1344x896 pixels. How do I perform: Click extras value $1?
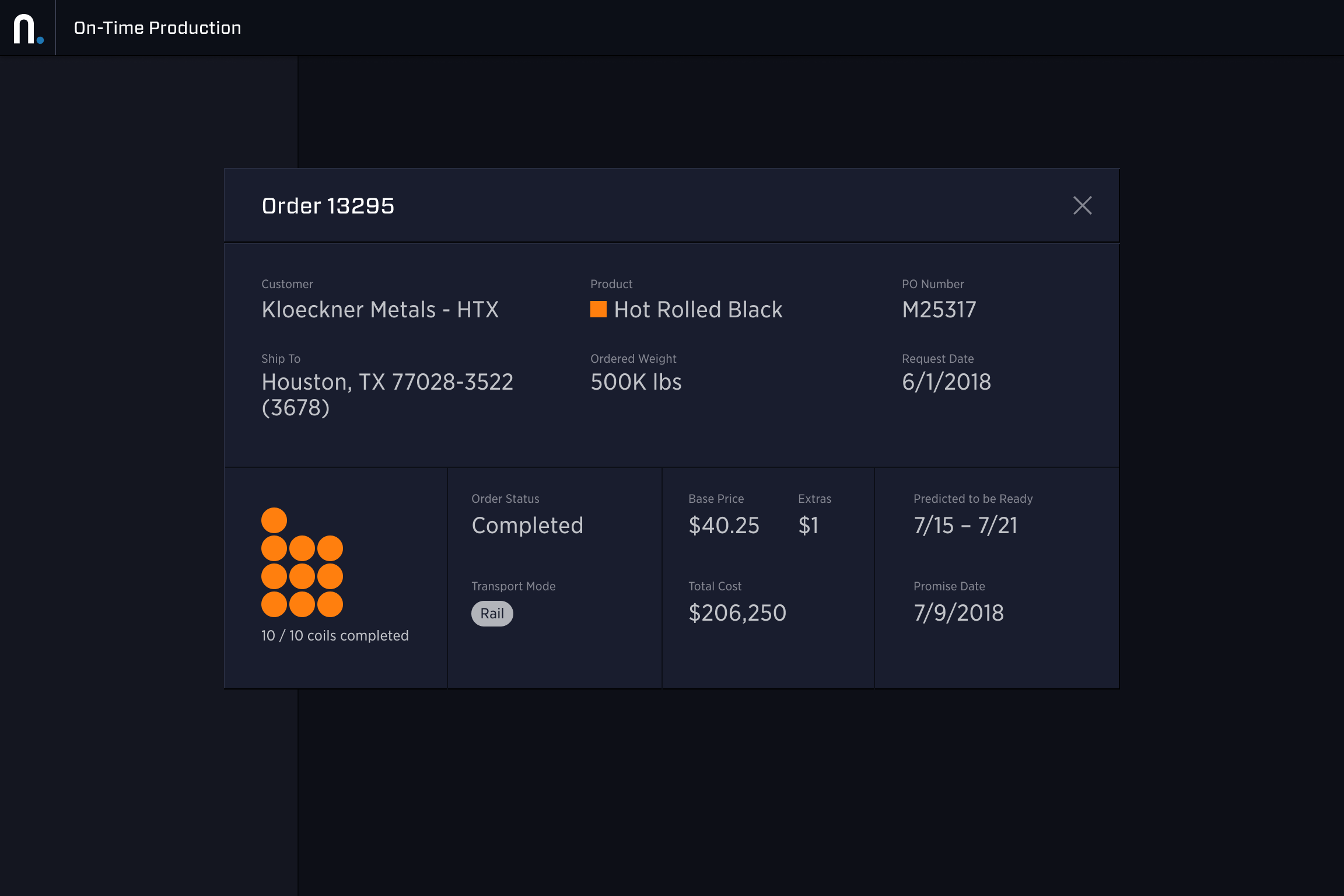point(808,526)
